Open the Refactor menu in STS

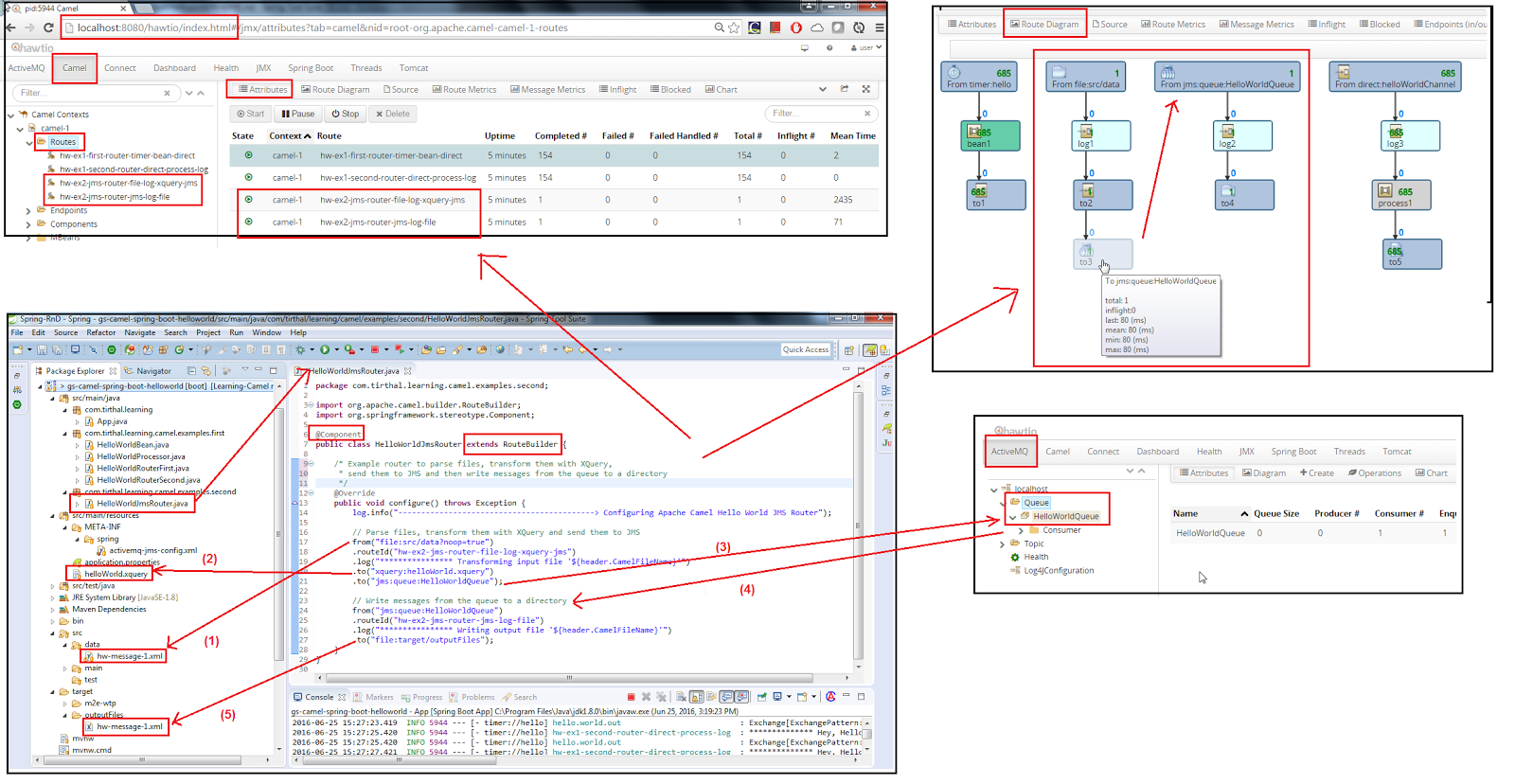[x=101, y=332]
